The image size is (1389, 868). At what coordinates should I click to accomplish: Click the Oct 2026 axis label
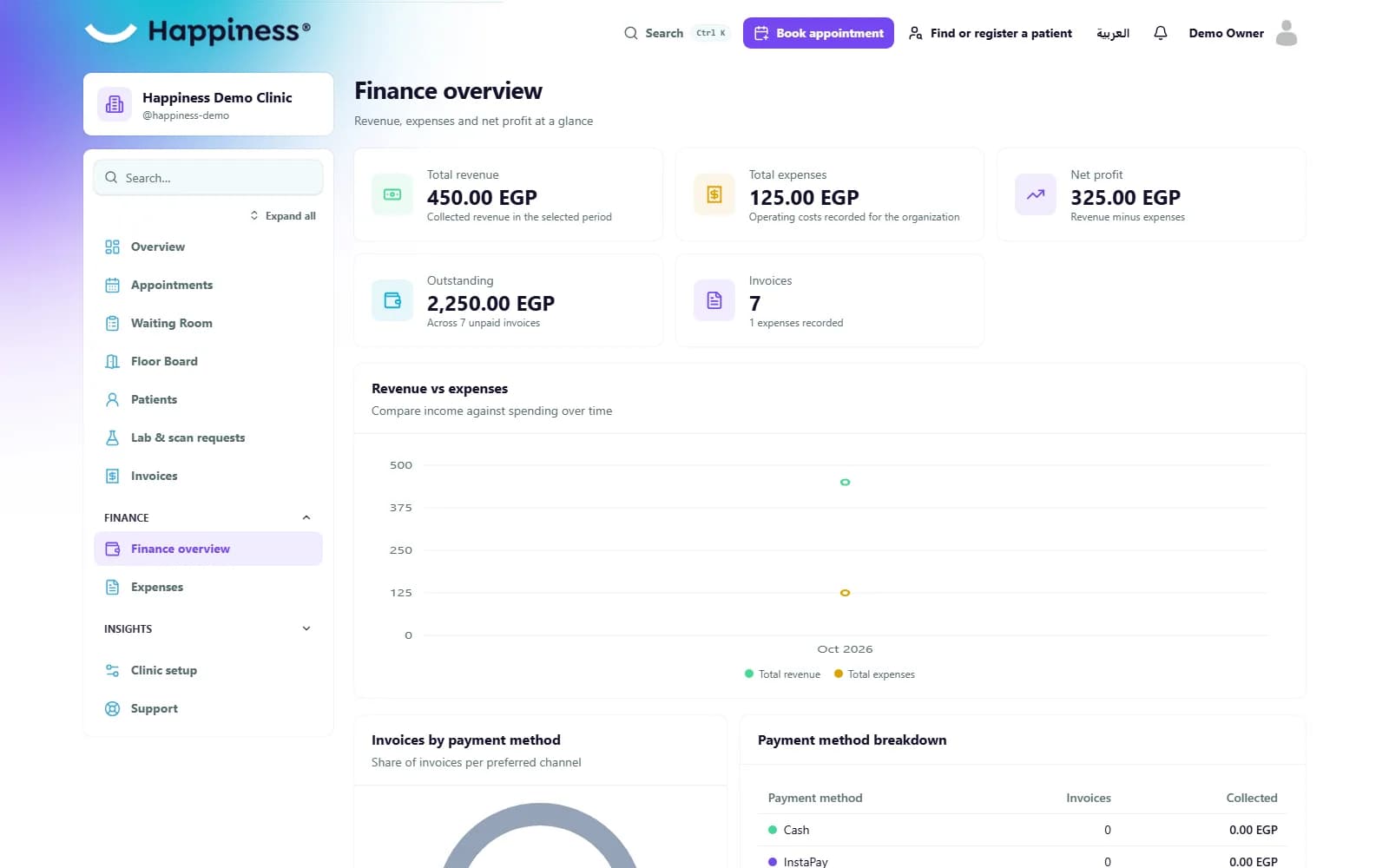pyautogui.click(x=845, y=649)
